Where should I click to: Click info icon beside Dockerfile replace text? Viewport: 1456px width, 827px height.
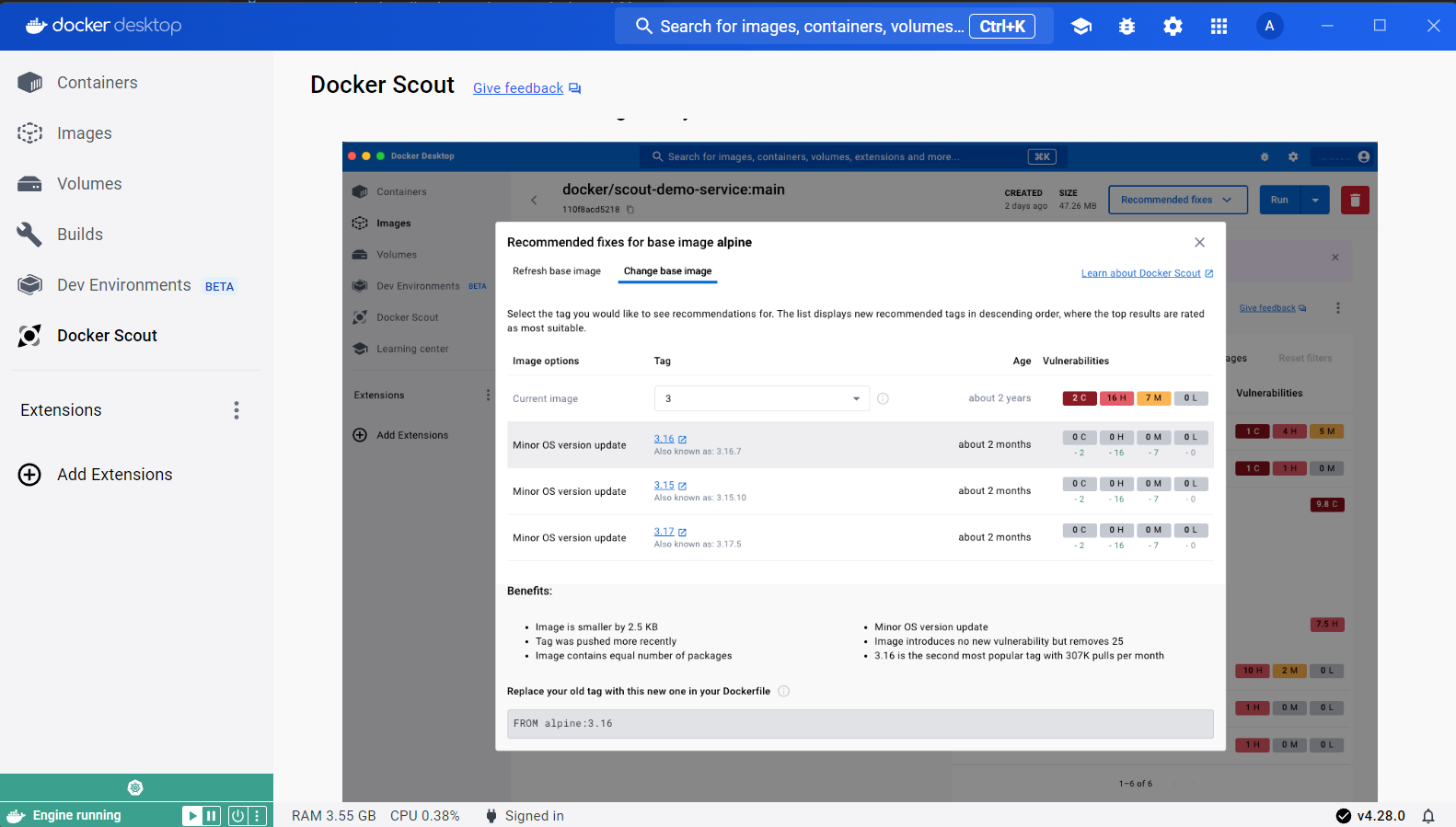coord(784,692)
